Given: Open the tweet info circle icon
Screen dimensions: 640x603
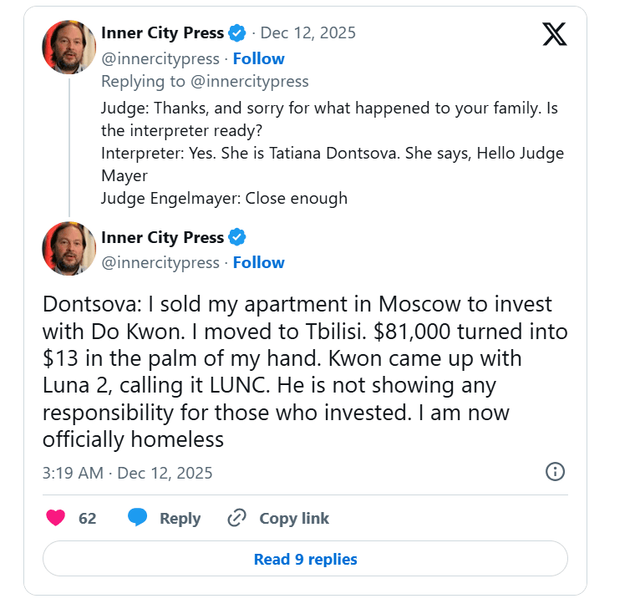Looking at the screenshot, I should coord(555,472).
